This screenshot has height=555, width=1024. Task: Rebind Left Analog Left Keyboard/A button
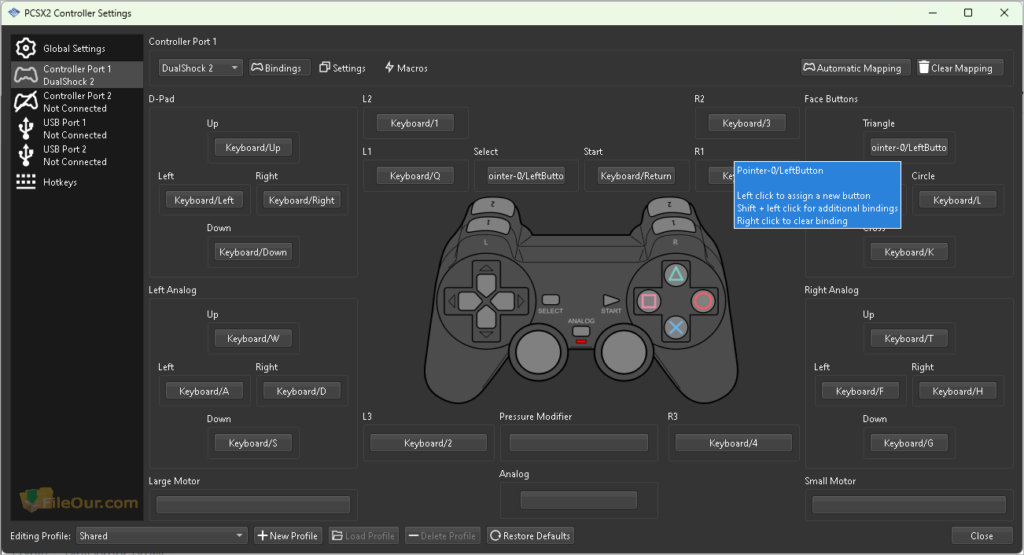[x=204, y=391]
